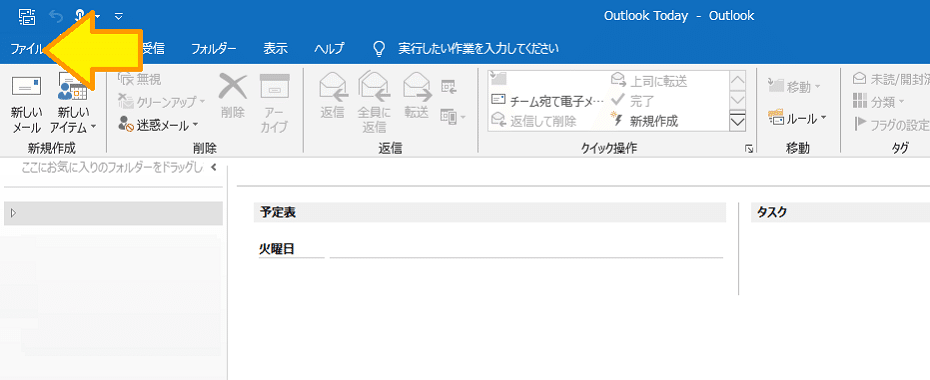Viewport: 930px width, 380px height.
Task: Select the チーム宛て電子メール quick step
Action: tap(547, 101)
